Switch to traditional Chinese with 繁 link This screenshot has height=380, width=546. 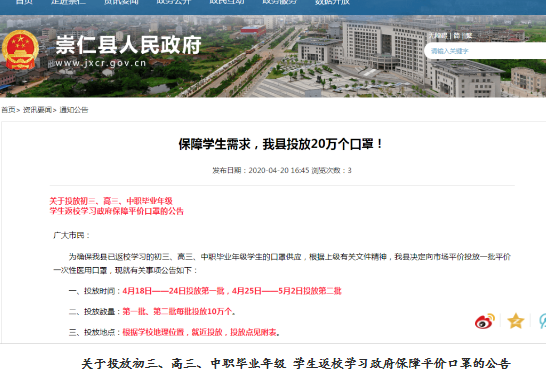coord(469,36)
